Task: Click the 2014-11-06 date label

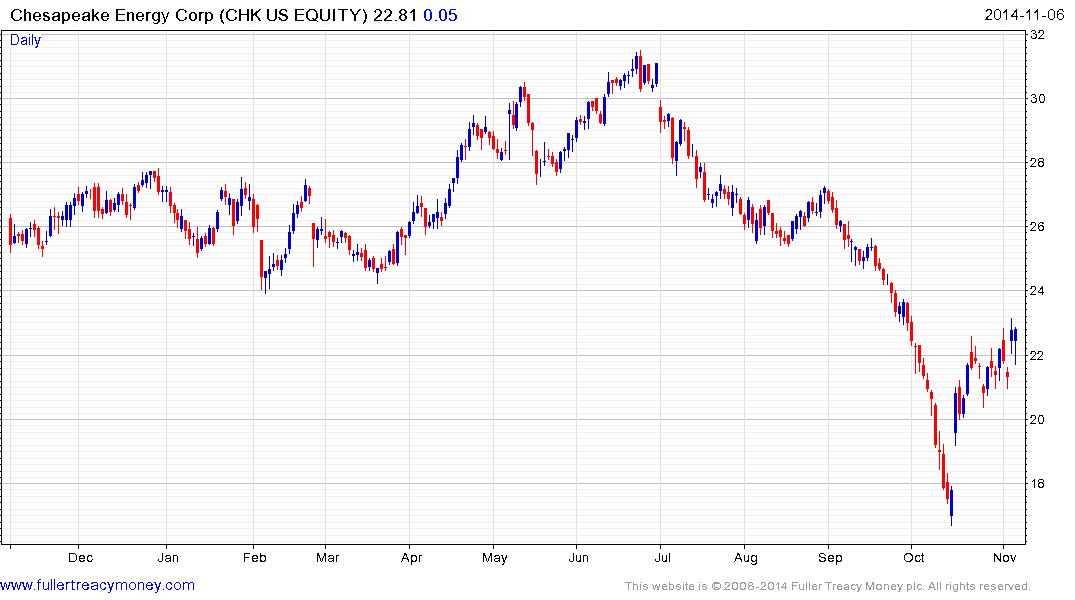Action: click(1024, 15)
